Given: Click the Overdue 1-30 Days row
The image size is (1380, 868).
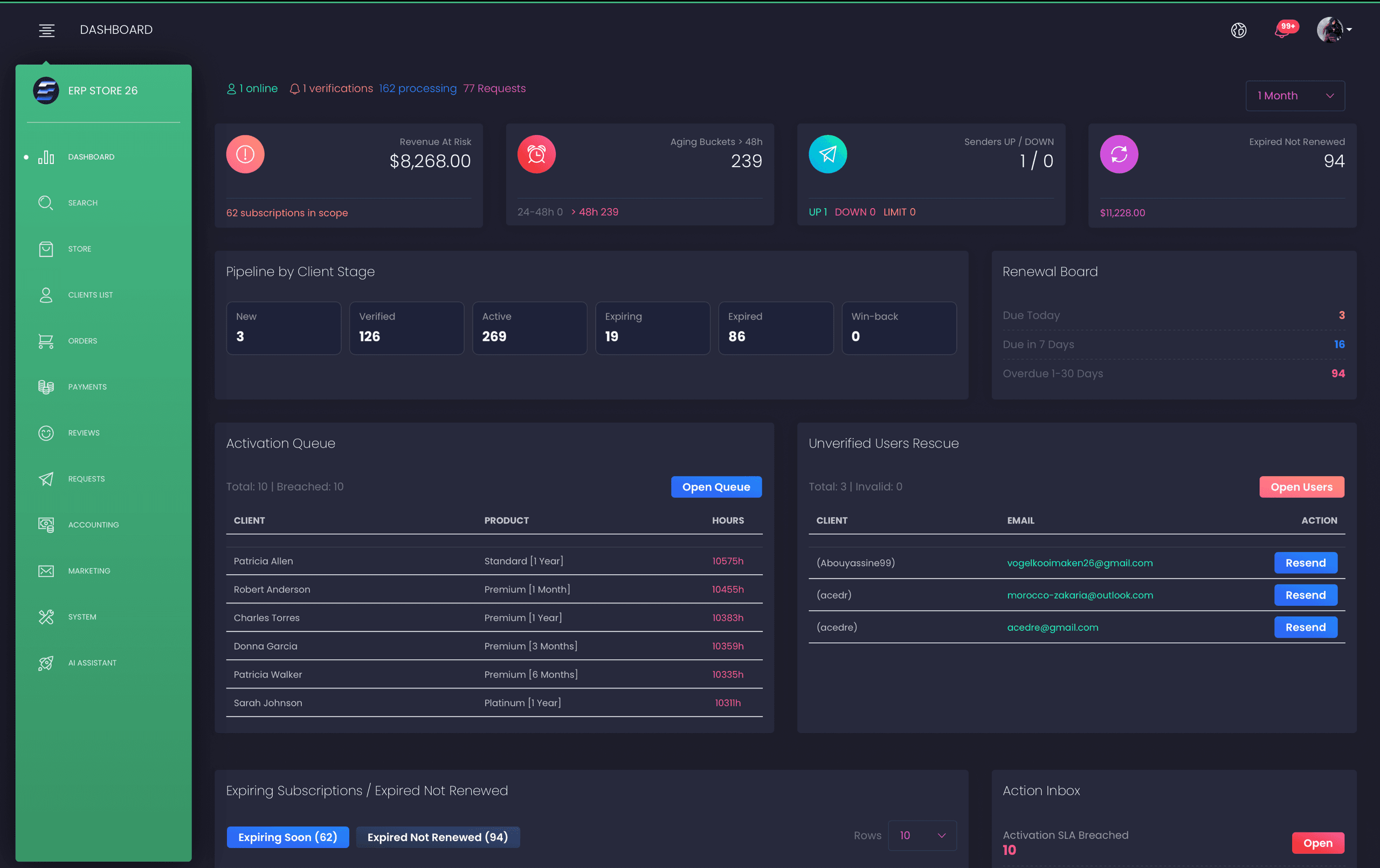Looking at the screenshot, I should pyautogui.click(x=1174, y=373).
